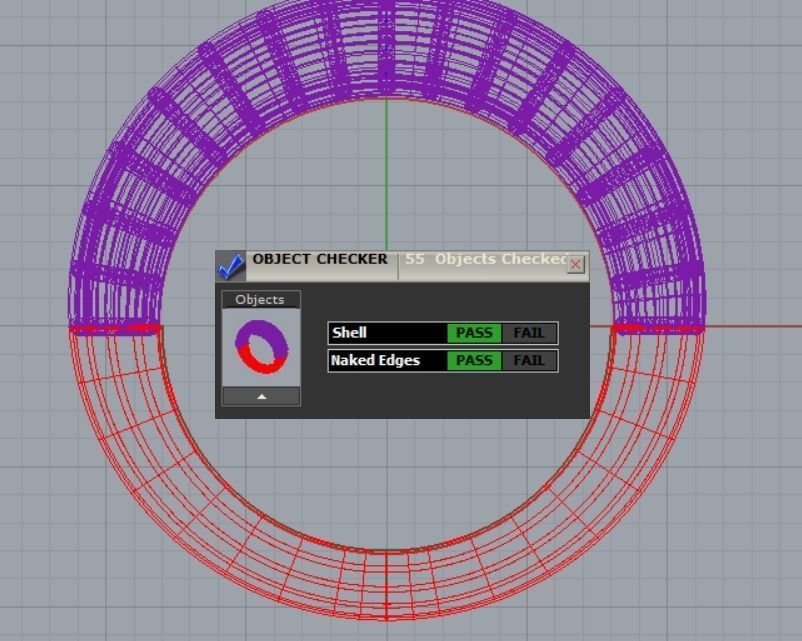Click the Objects header label
The height and width of the screenshot is (641, 802).
tap(260, 300)
